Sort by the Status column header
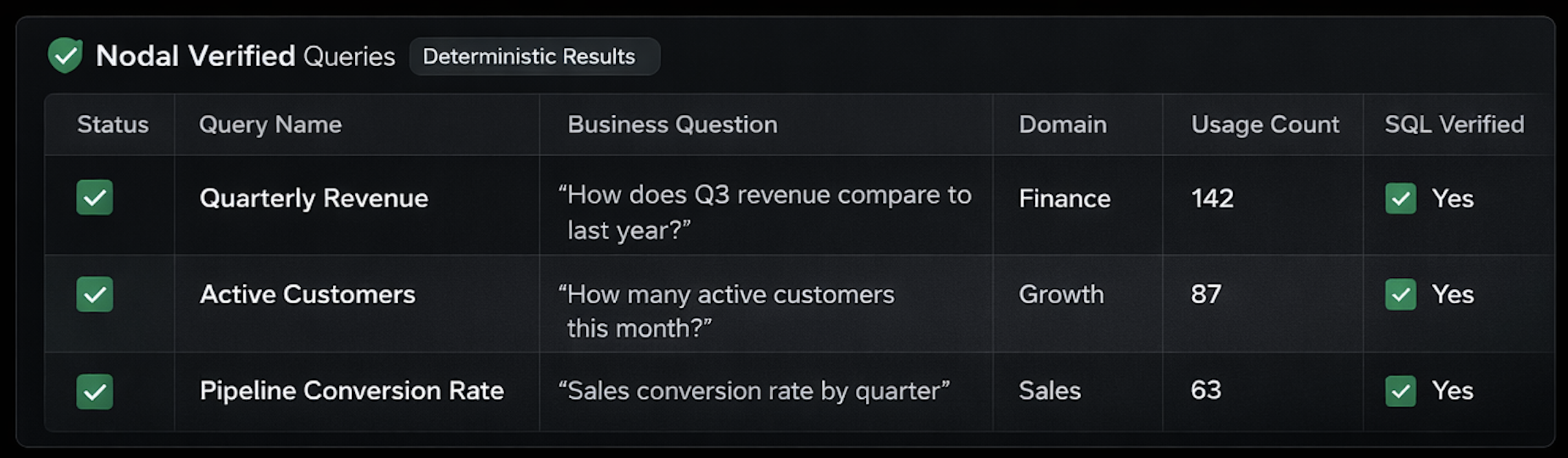1568x458 pixels. [113, 124]
